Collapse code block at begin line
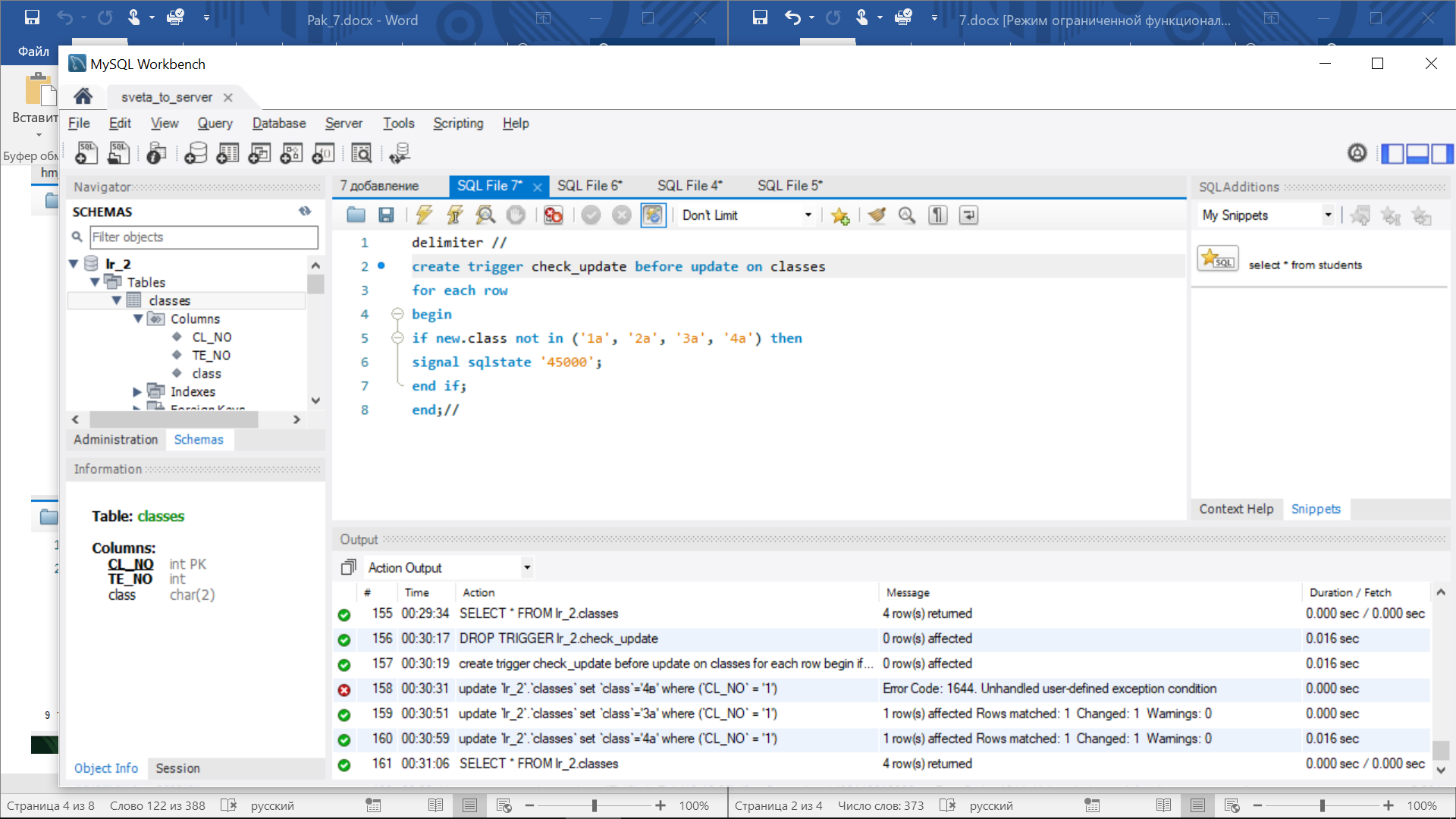 [397, 314]
